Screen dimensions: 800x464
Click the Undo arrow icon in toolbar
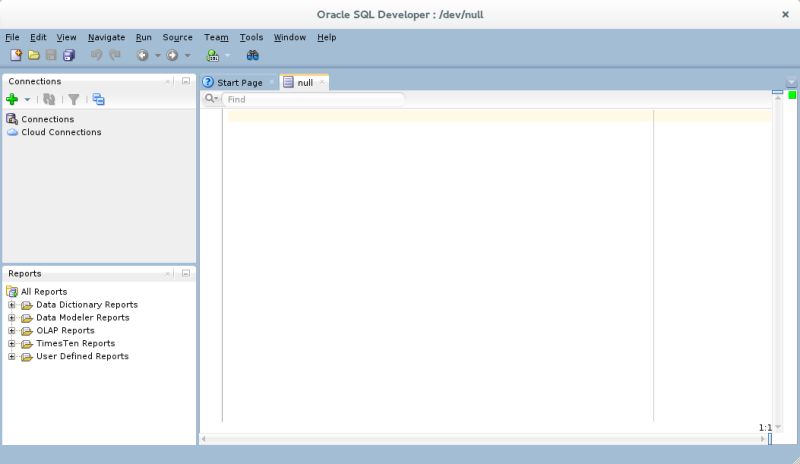[x=96, y=55]
